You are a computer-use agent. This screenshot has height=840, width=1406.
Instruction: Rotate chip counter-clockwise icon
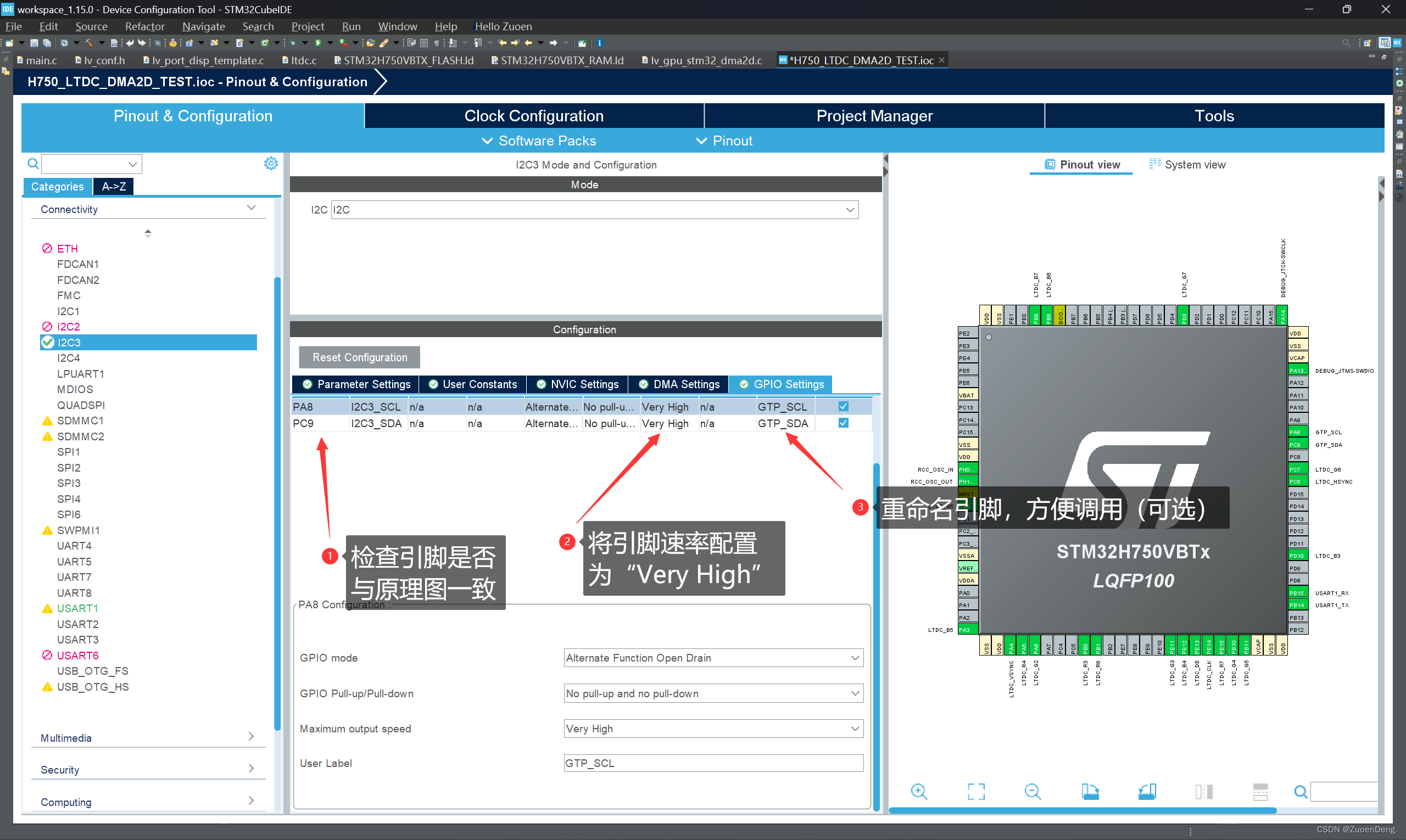1147,791
